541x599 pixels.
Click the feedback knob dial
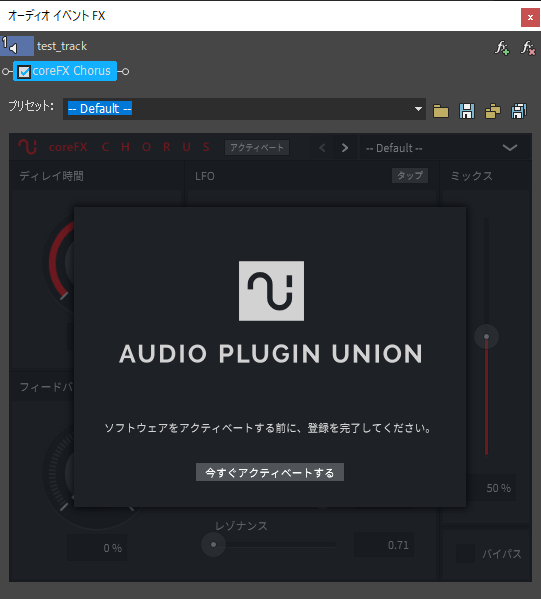point(59,473)
